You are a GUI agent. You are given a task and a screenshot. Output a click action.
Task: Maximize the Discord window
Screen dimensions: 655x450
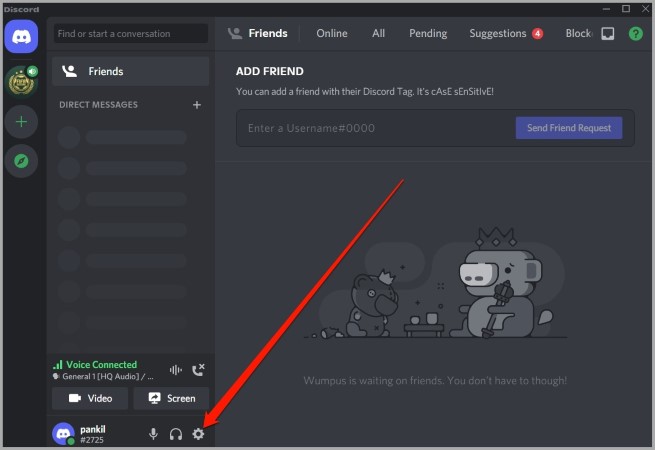tap(626, 9)
